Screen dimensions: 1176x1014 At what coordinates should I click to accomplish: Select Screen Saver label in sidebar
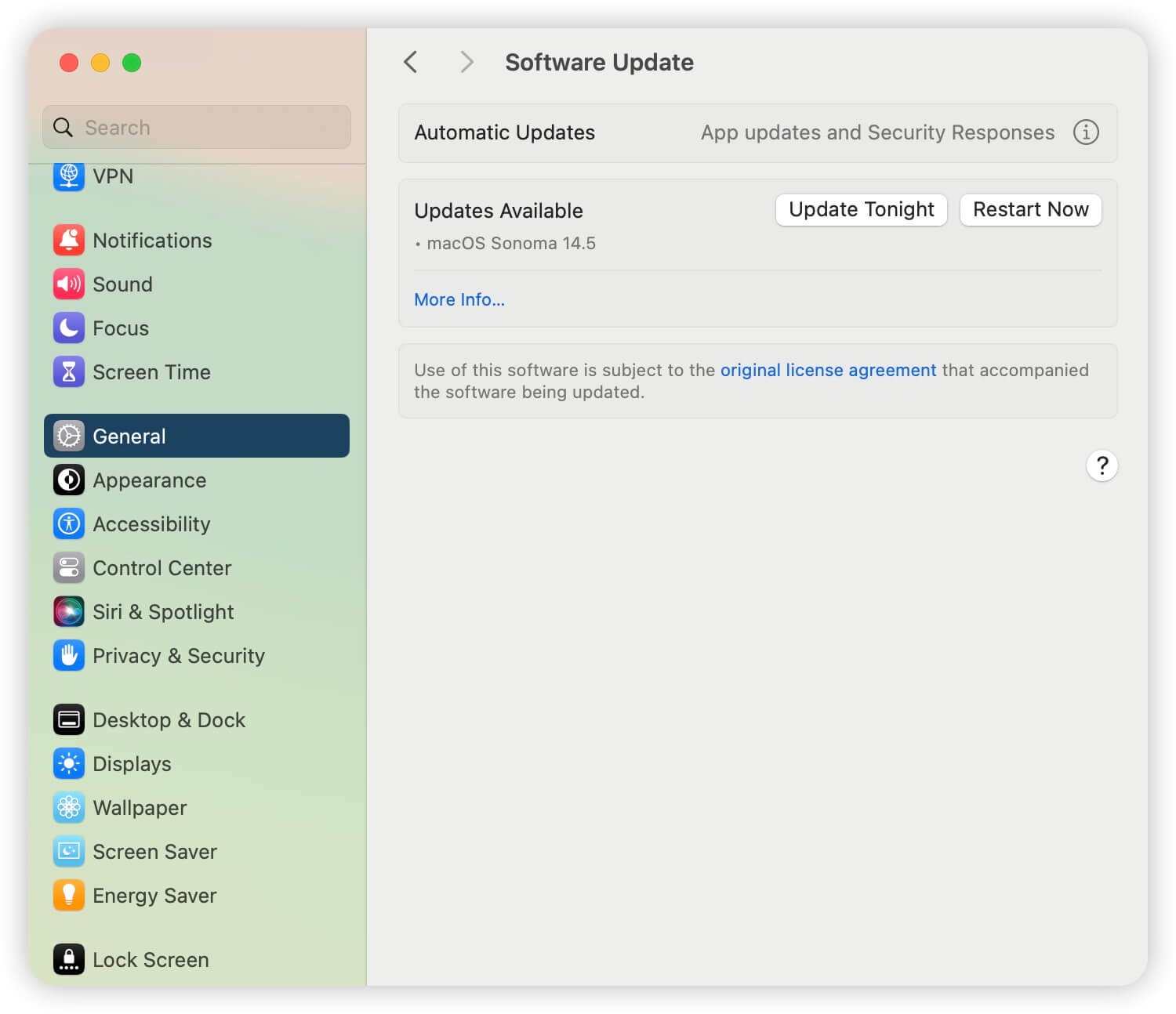click(155, 852)
